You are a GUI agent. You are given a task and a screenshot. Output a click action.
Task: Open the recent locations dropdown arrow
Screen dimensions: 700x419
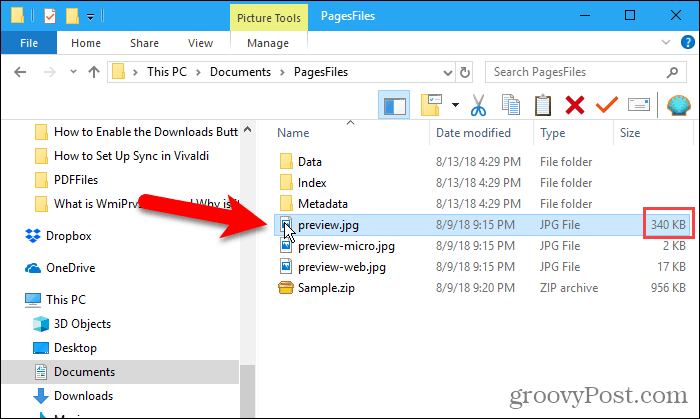tap(73, 71)
